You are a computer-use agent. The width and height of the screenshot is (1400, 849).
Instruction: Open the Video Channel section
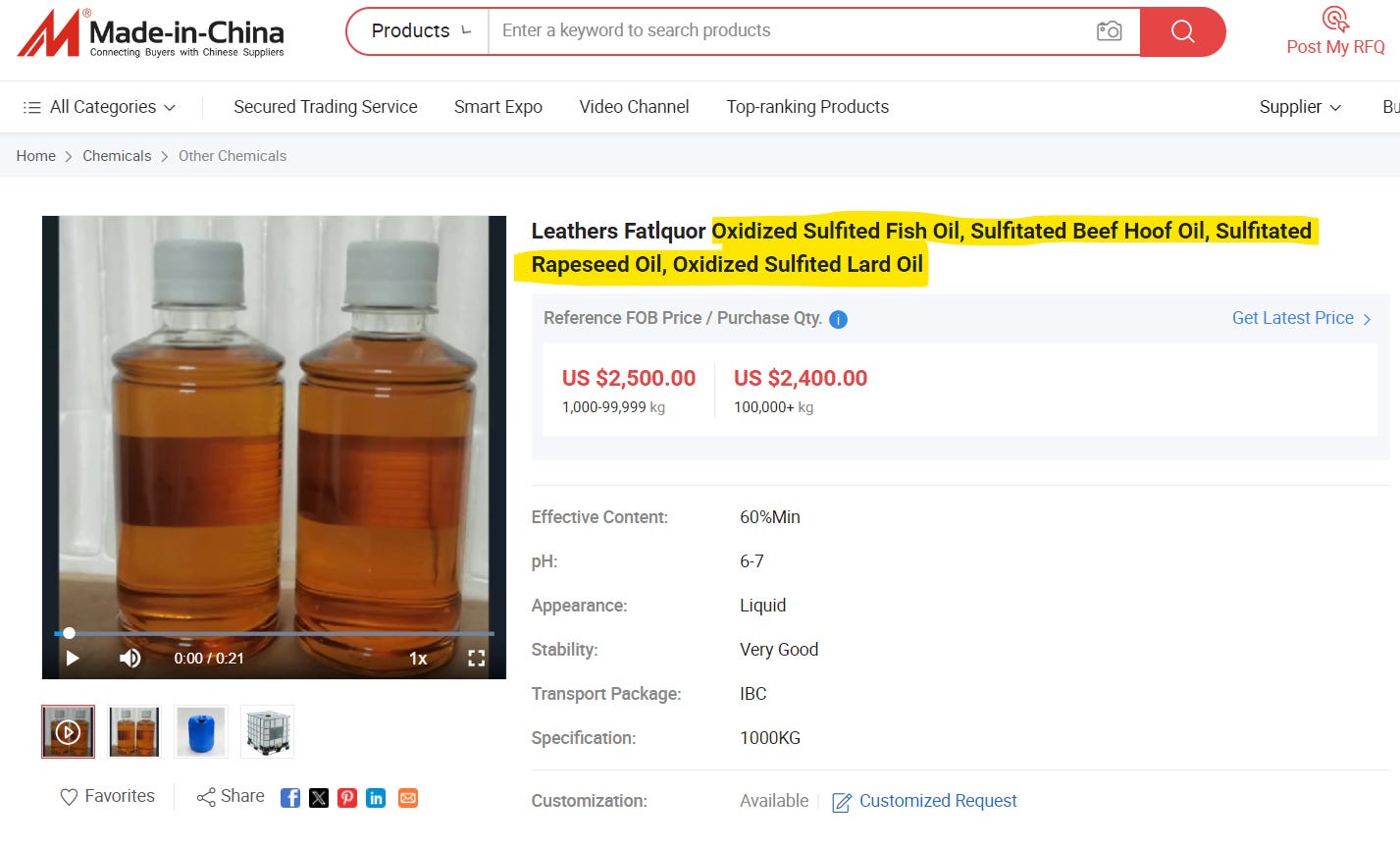[634, 106]
